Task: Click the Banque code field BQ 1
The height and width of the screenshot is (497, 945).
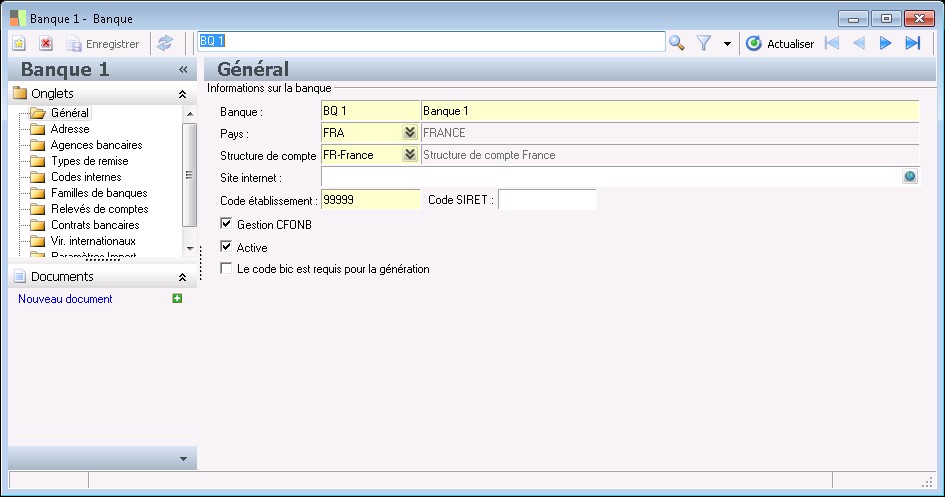Action: [370, 111]
